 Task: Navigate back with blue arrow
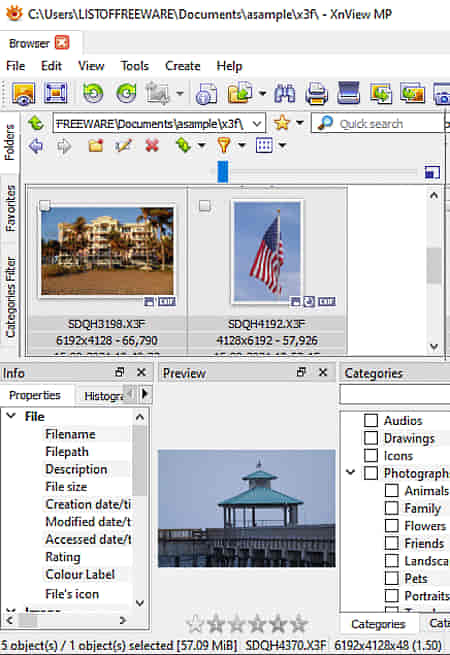click(x=36, y=146)
